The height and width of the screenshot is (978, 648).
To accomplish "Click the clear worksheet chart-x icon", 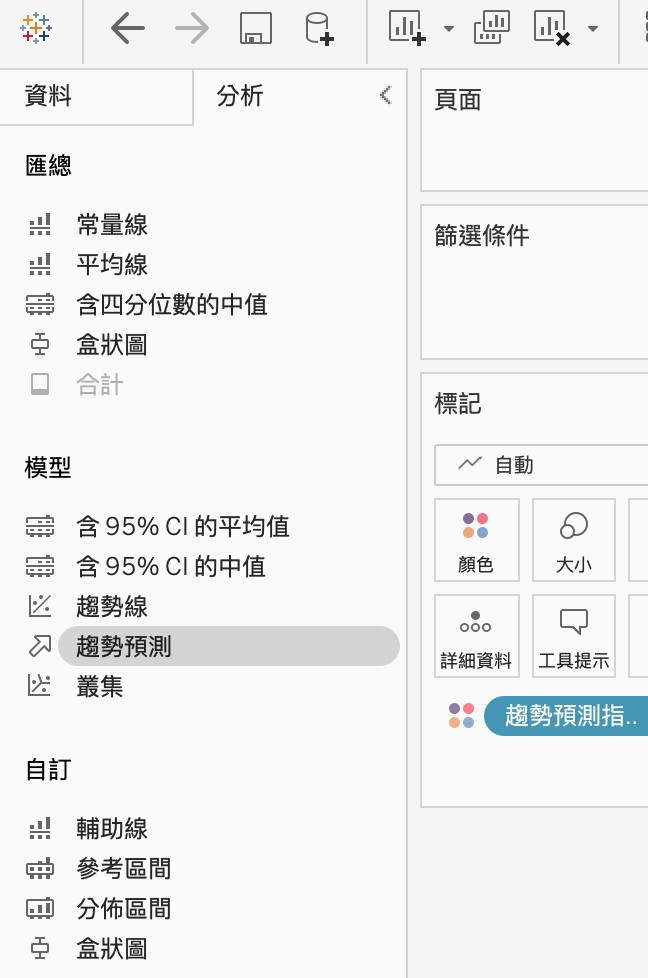I will click(x=553, y=28).
